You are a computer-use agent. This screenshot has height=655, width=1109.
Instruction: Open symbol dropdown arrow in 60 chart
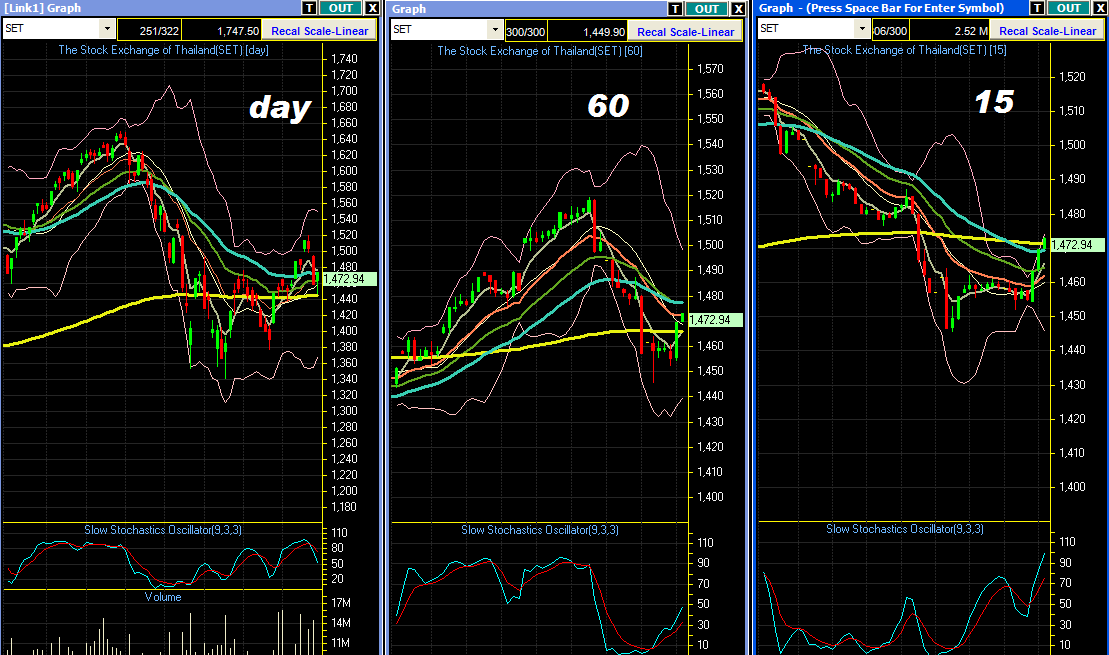(x=494, y=30)
